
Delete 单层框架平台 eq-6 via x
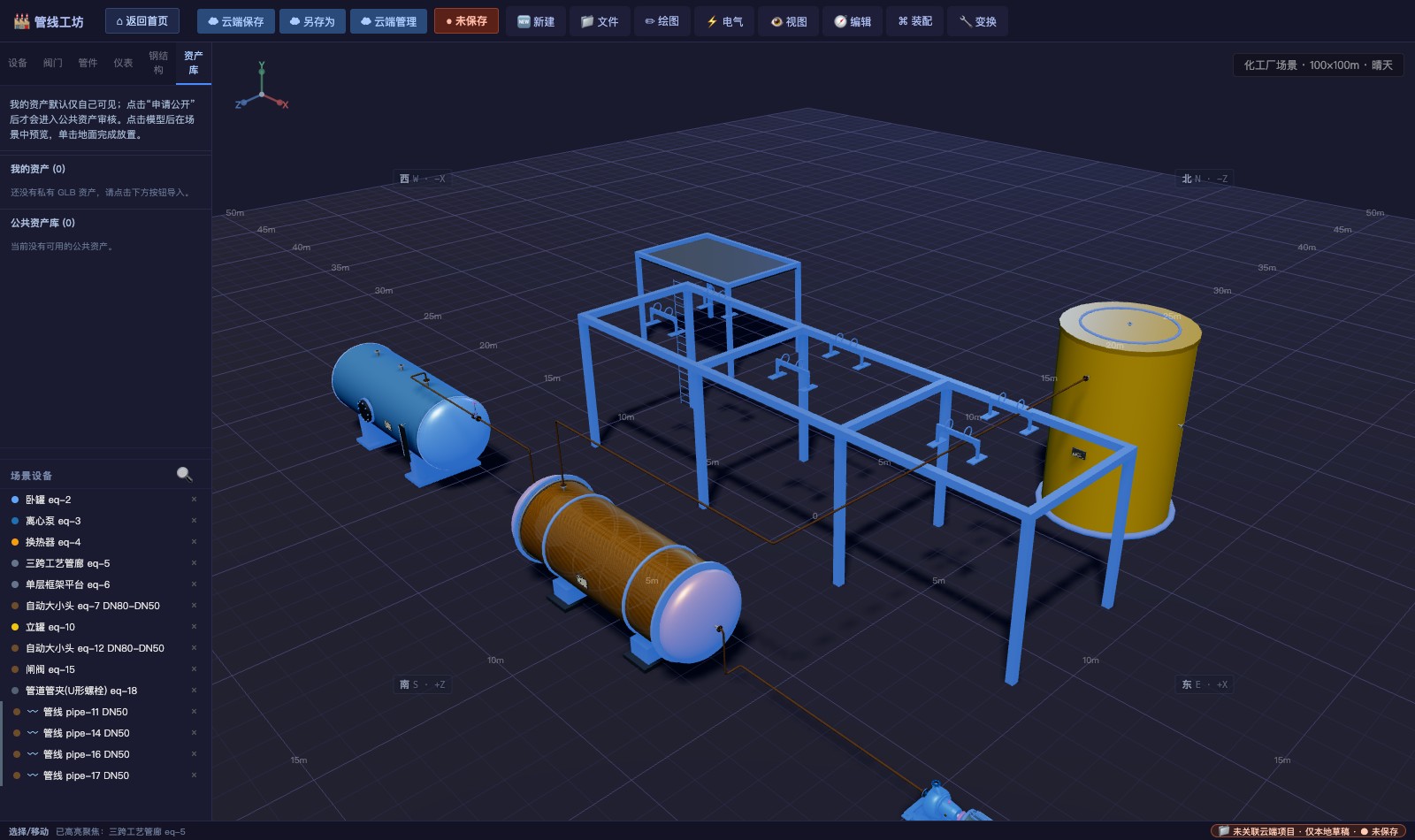point(194,584)
